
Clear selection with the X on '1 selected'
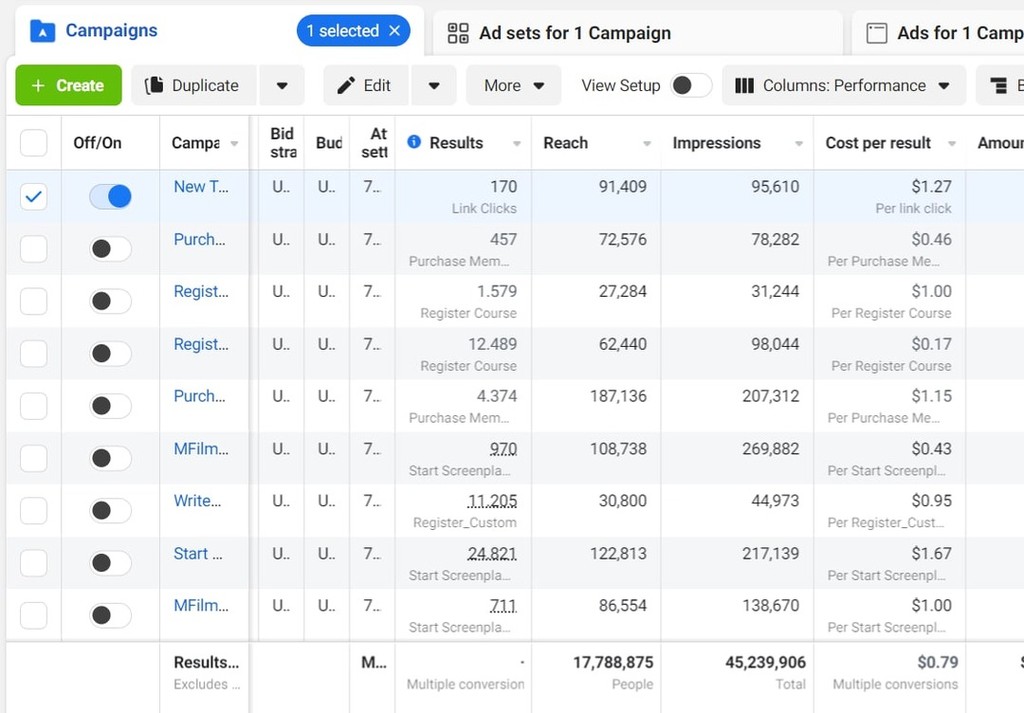click(394, 31)
